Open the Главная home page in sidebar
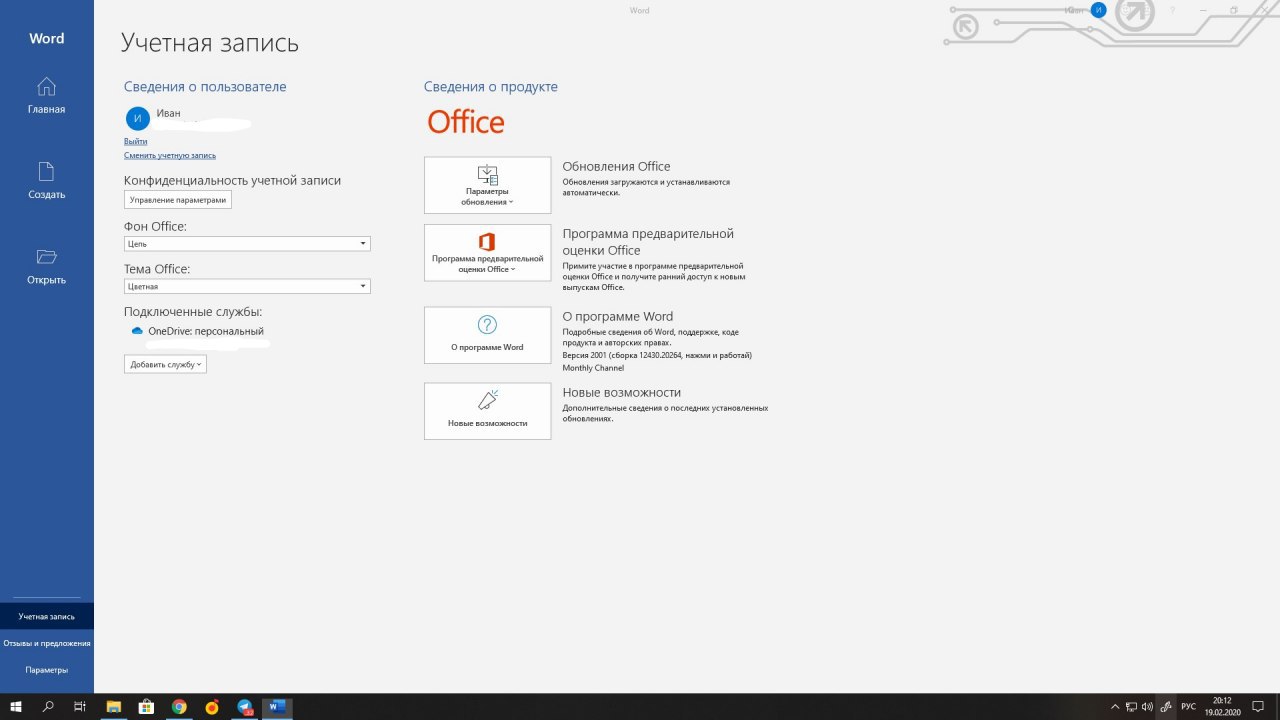This screenshot has height=720, width=1280. point(46,86)
